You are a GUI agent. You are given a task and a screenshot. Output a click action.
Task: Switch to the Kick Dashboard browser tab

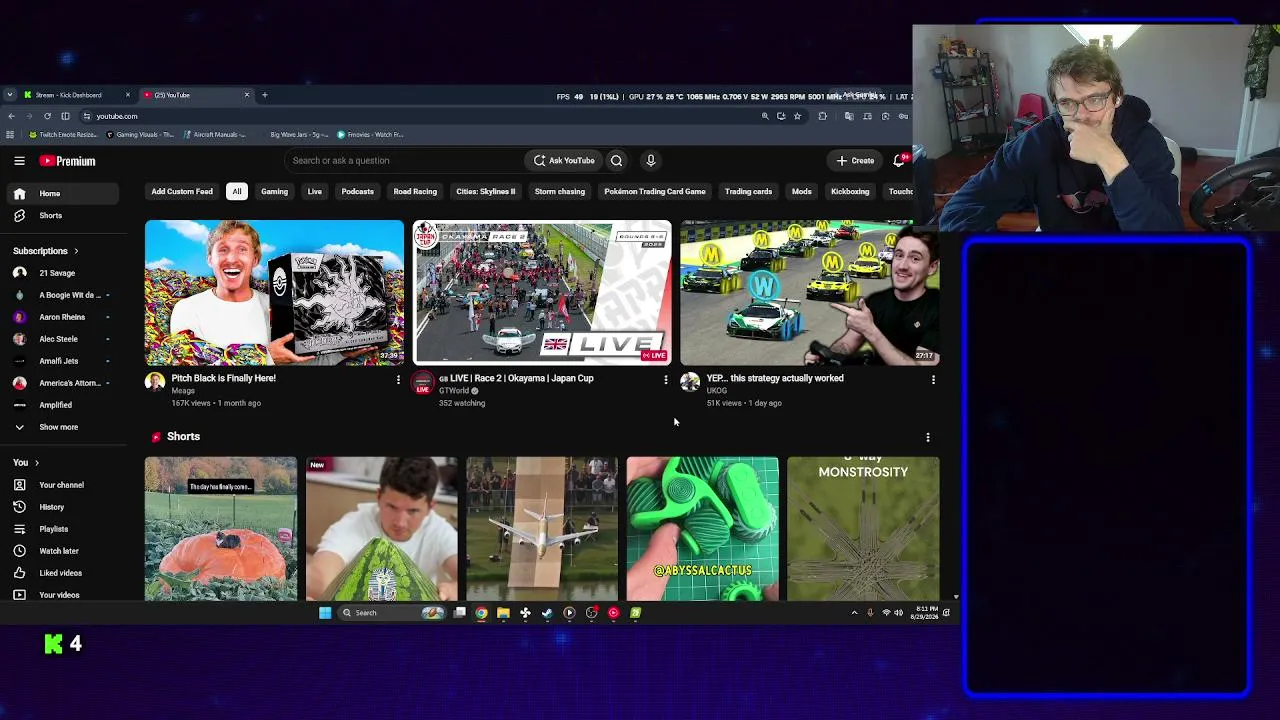point(77,95)
